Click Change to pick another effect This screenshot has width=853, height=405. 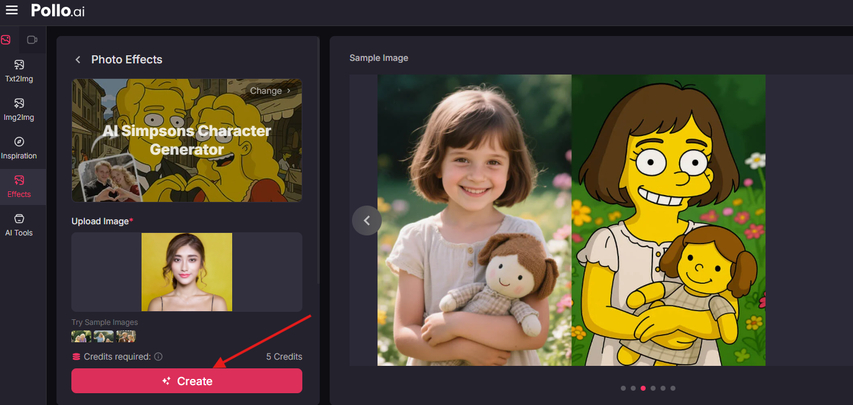tap(270, 91)
